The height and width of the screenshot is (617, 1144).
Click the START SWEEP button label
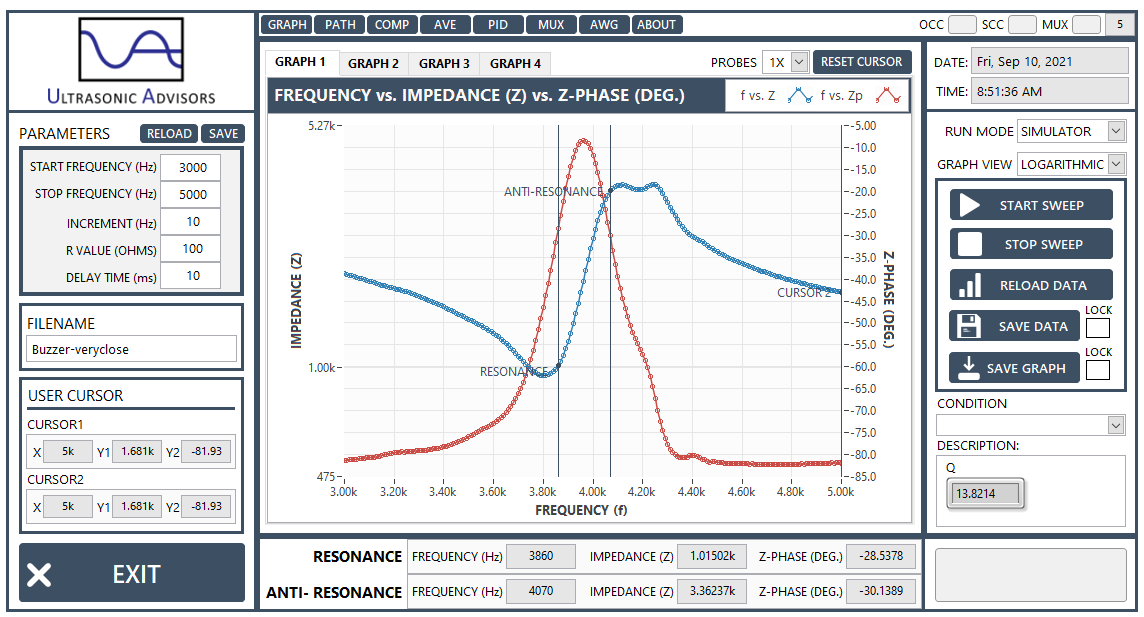[x=1041, y=206]
